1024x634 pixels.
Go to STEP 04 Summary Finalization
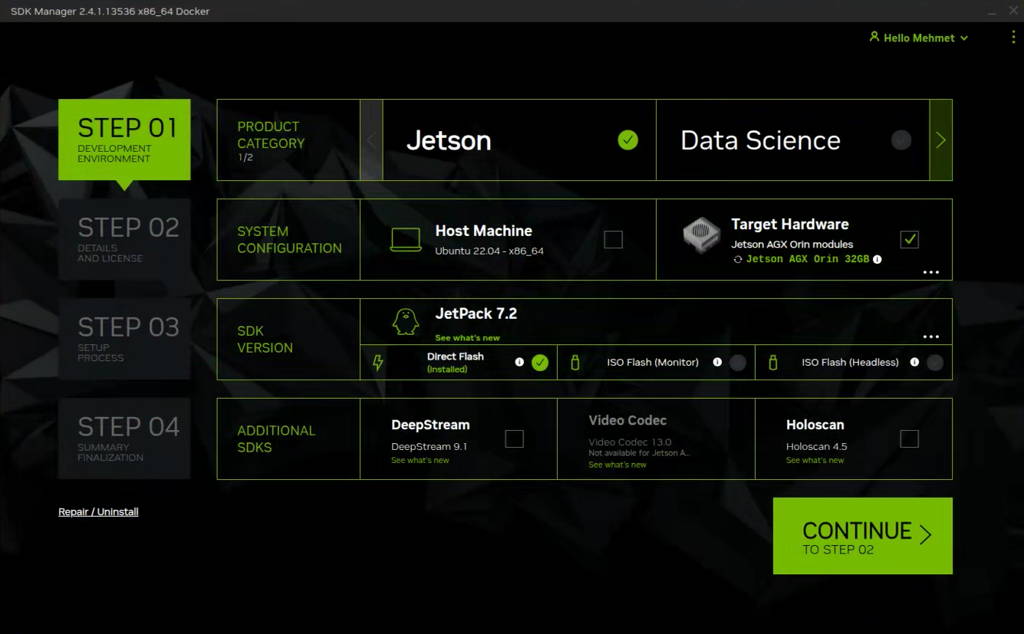point(124,439)
